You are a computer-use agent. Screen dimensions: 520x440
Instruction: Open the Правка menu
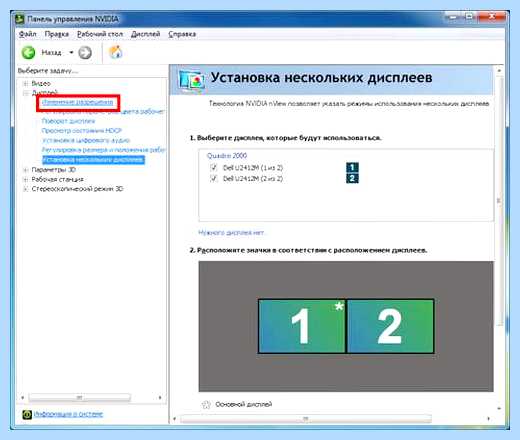[x=57, y=34]
